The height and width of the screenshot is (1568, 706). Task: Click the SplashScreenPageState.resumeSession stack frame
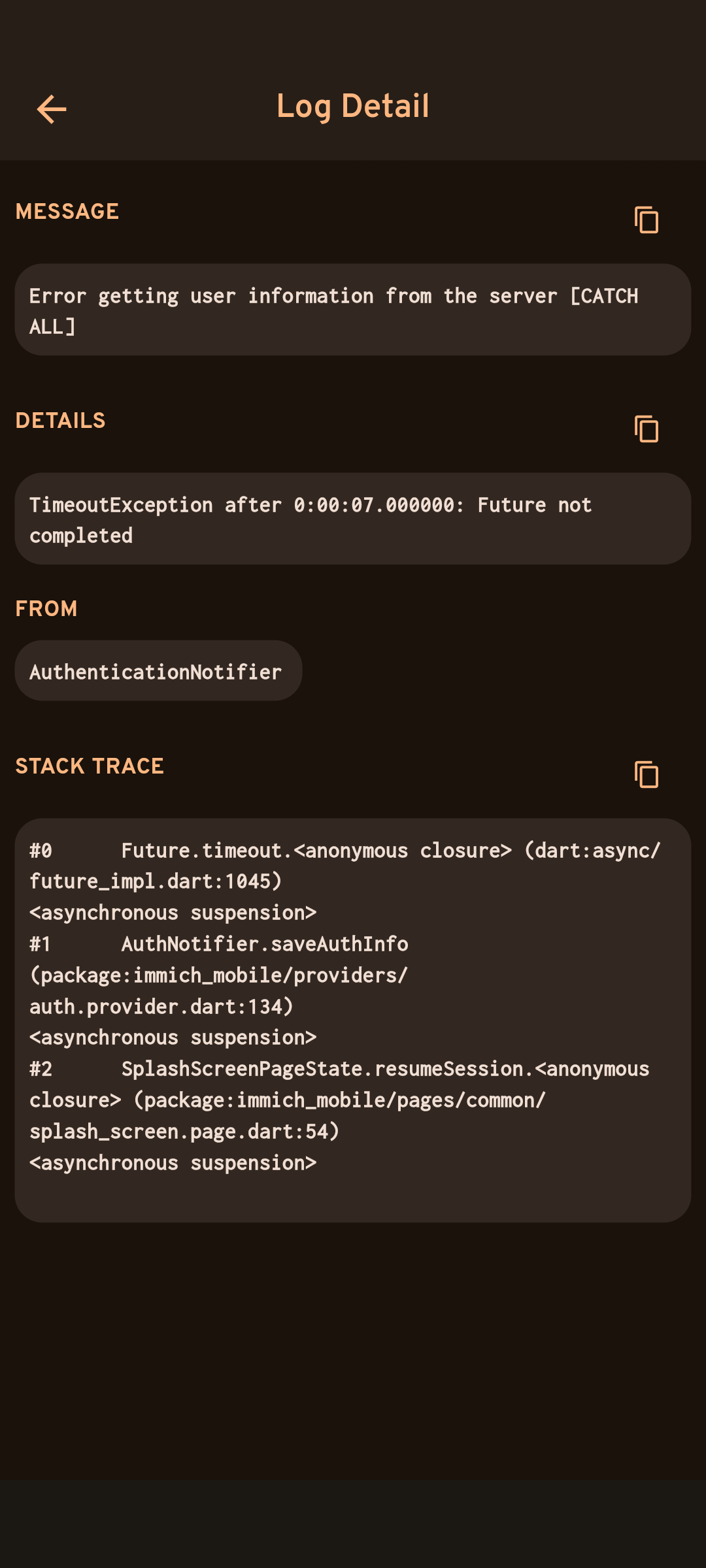coord(386,1070)
